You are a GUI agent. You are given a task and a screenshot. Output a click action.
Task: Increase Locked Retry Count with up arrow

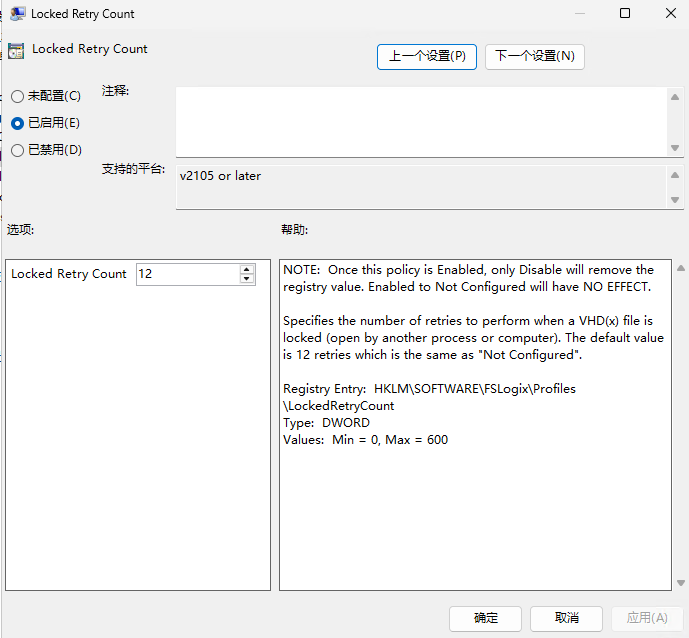[247, 269]
